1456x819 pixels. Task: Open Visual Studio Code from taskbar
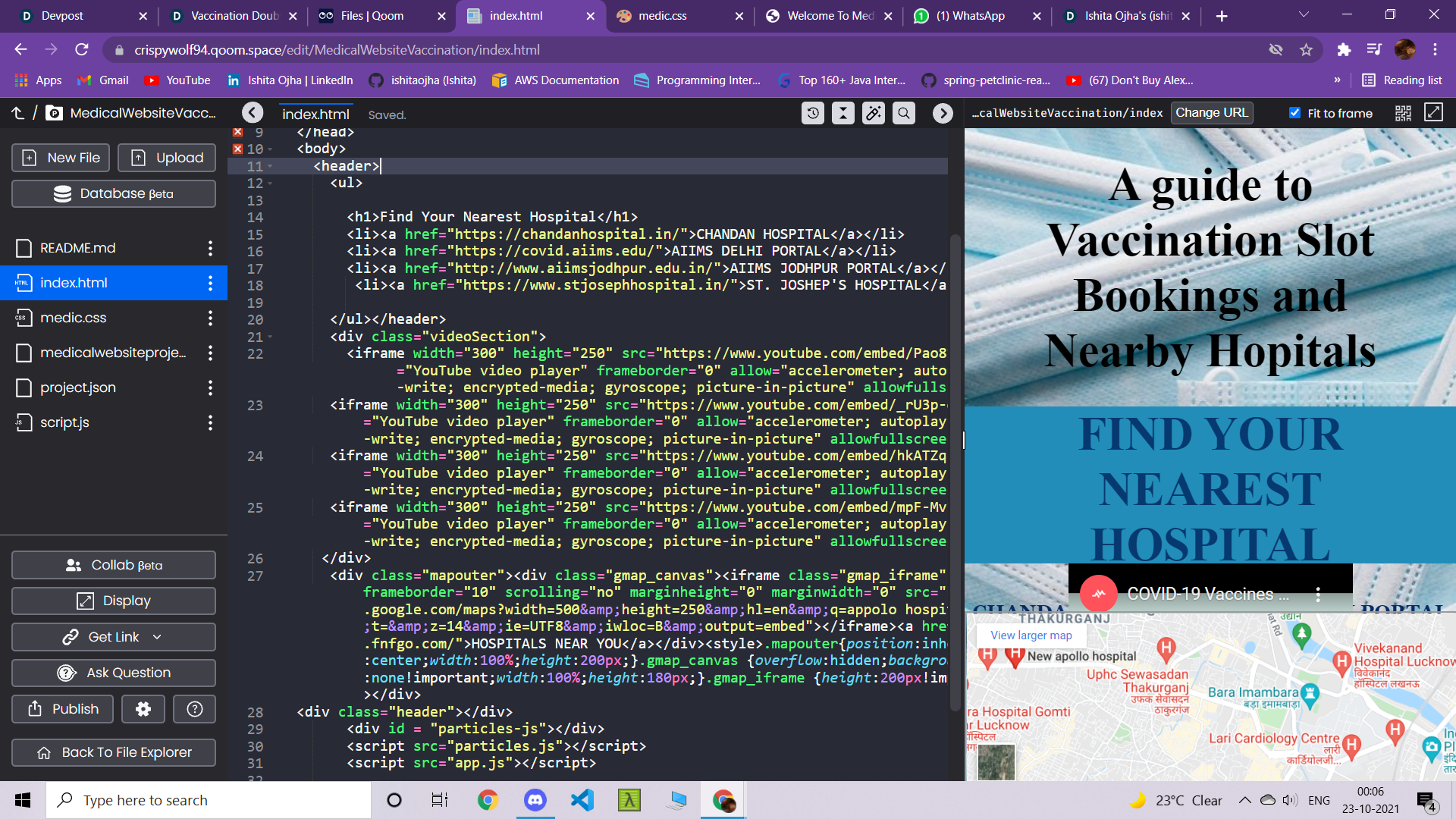(x=582, y=800)
